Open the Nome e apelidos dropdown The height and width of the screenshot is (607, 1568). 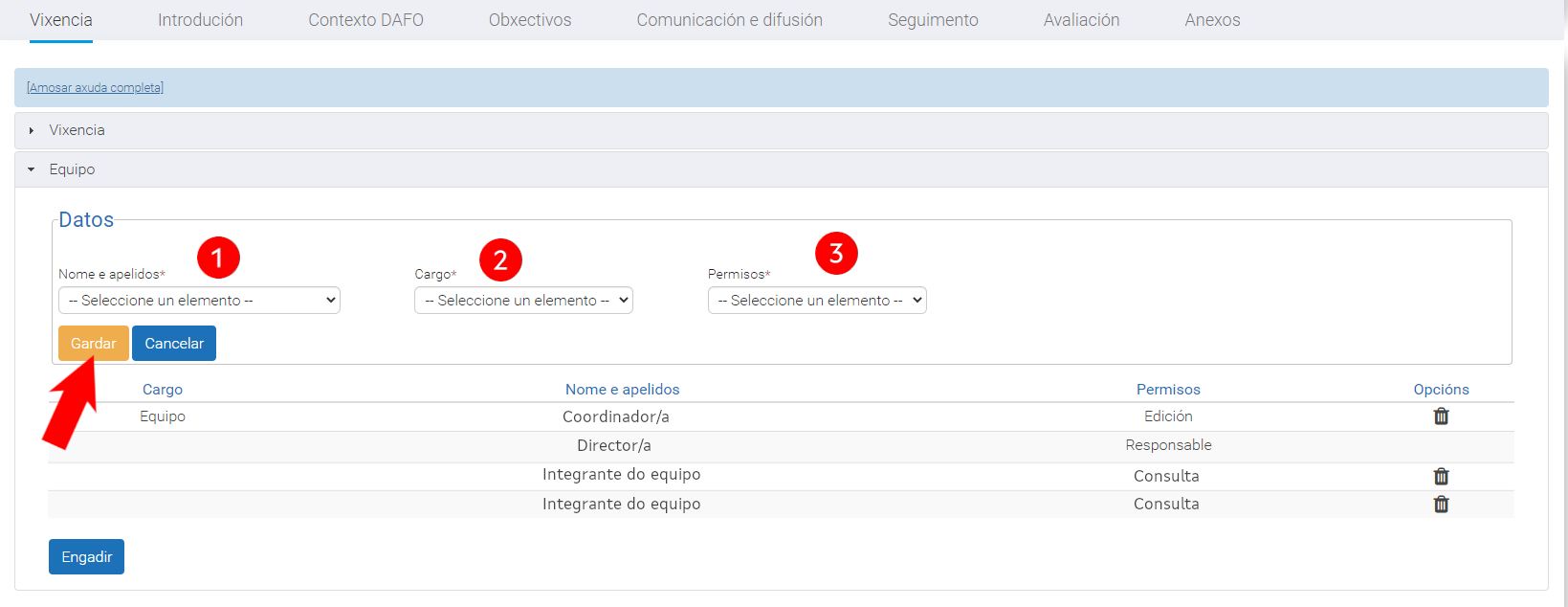(x=199, y=301)
